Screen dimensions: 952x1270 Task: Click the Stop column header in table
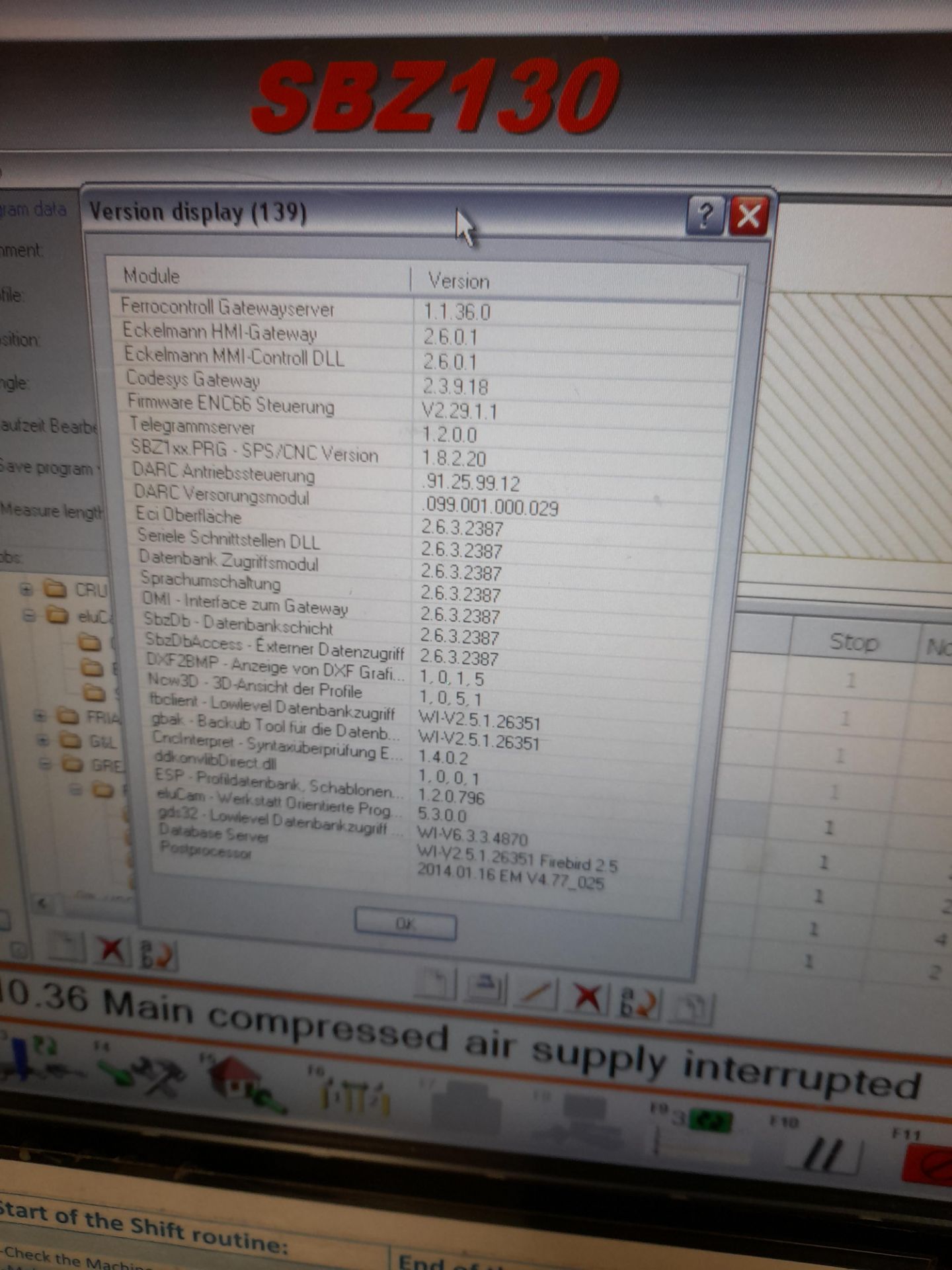(x=854, y=642)
